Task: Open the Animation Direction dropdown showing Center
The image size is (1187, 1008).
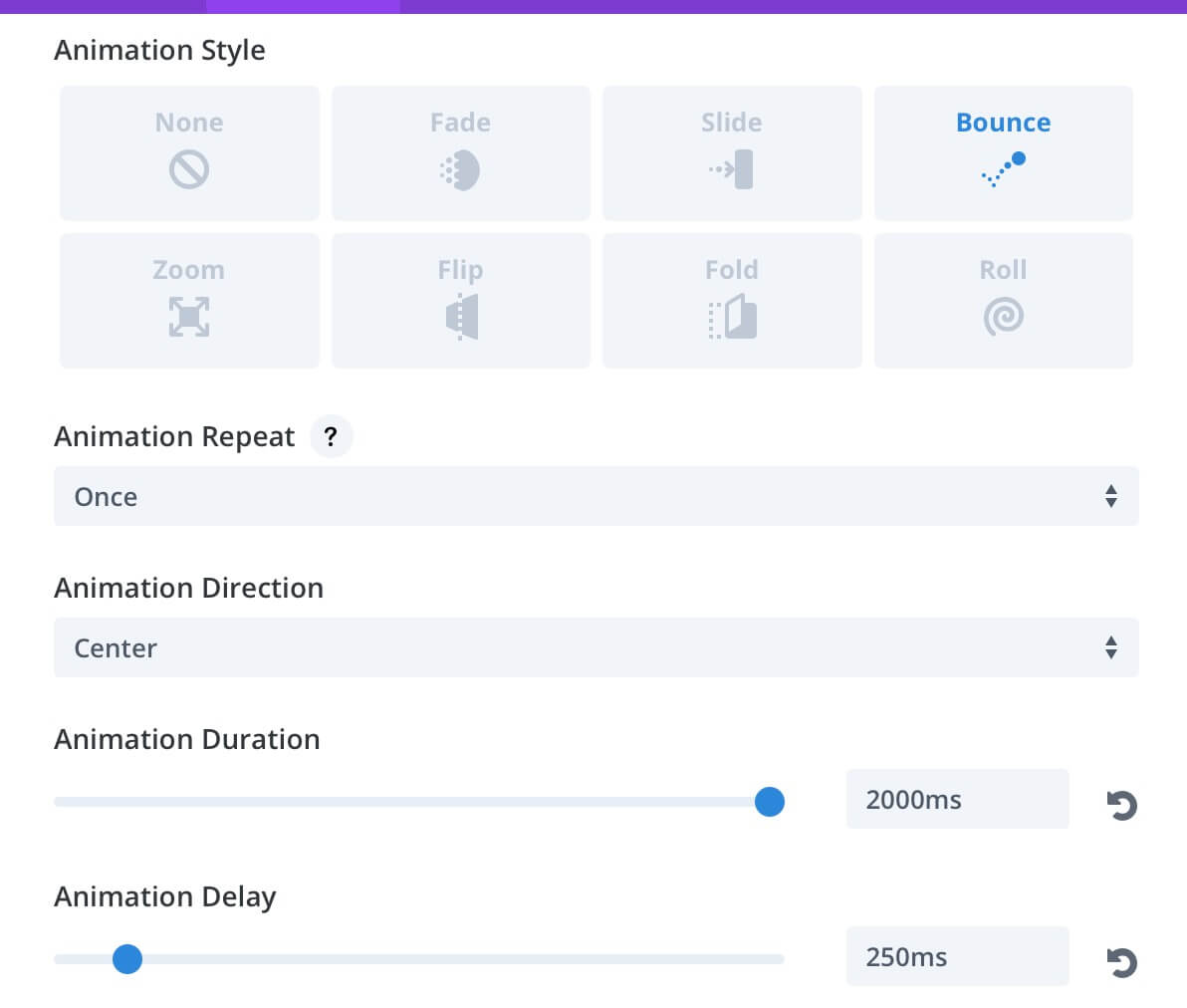Action: 595,647
